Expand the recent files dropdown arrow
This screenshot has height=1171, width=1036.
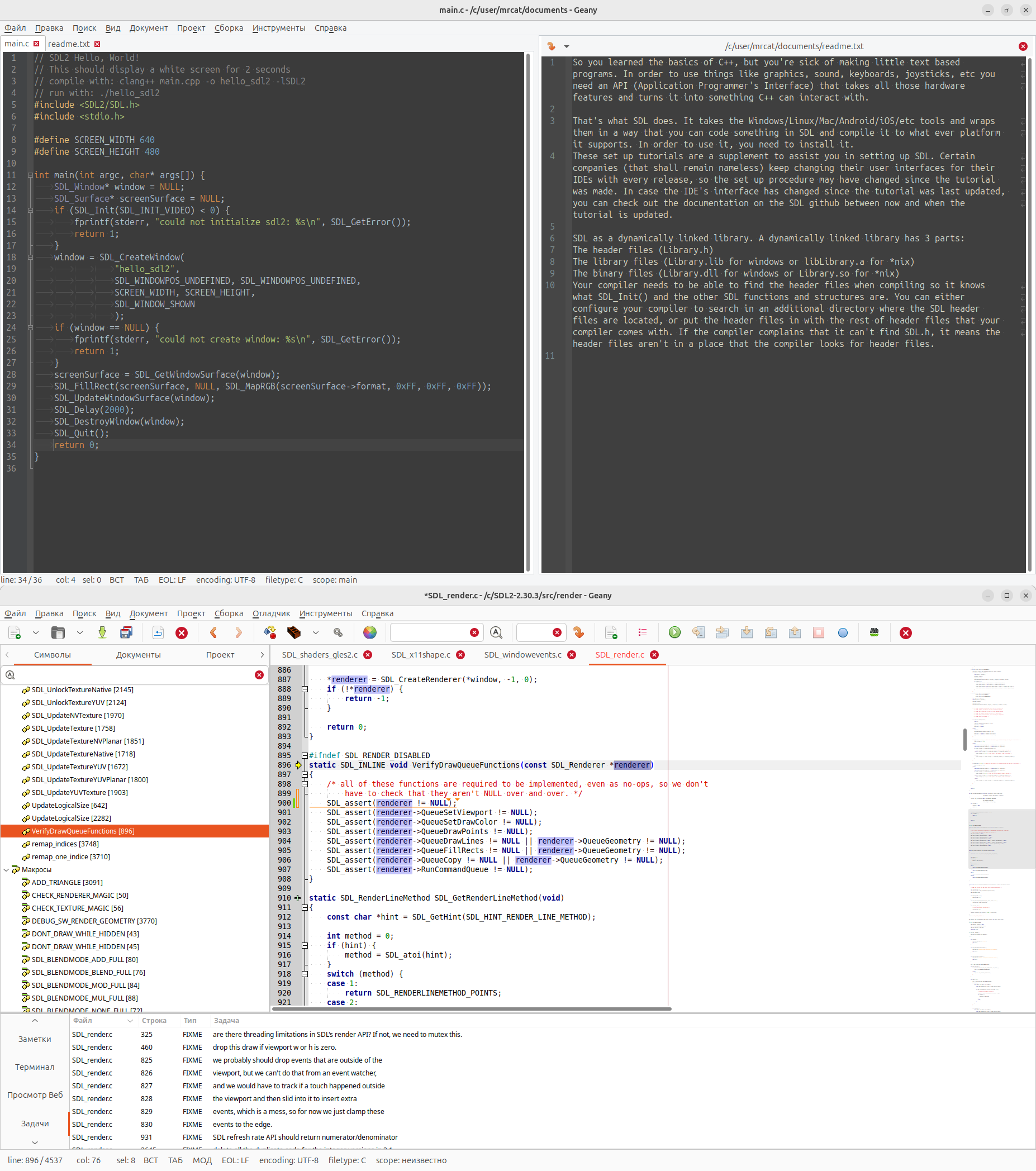[x=80, y=632]
